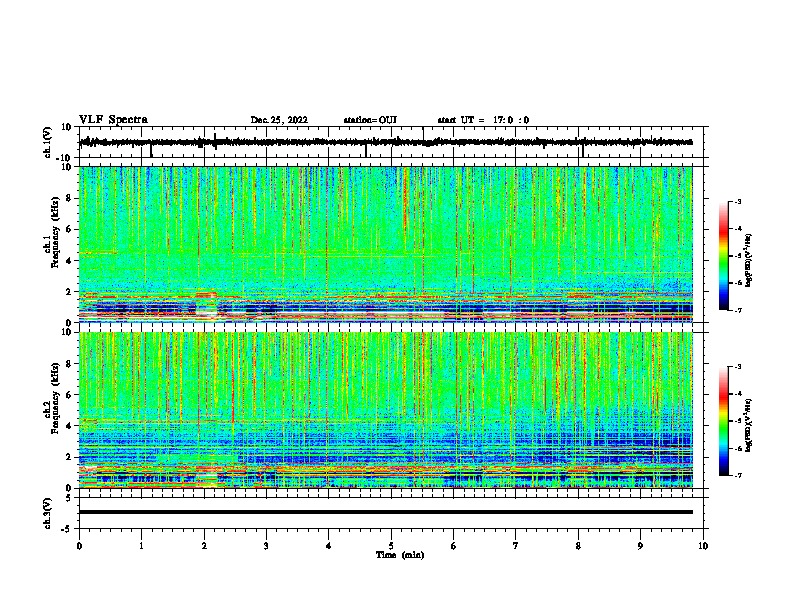Select the date text 'Dec. 25, 2022'
The image size is (792, 612).
[x=279, y=120]
